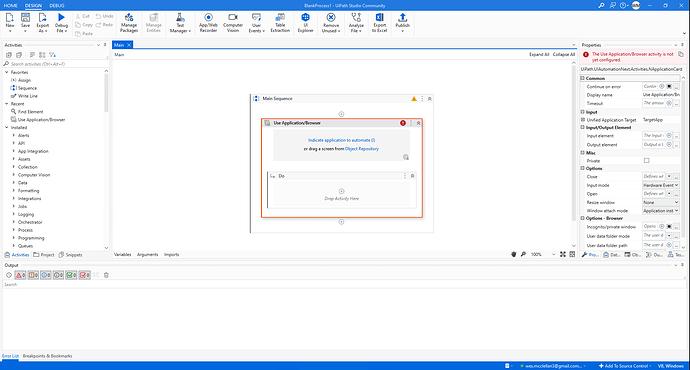Viewport: 690px width, 370px height.
Task: Open the Computer Vision tool
Action: [233, 22]
